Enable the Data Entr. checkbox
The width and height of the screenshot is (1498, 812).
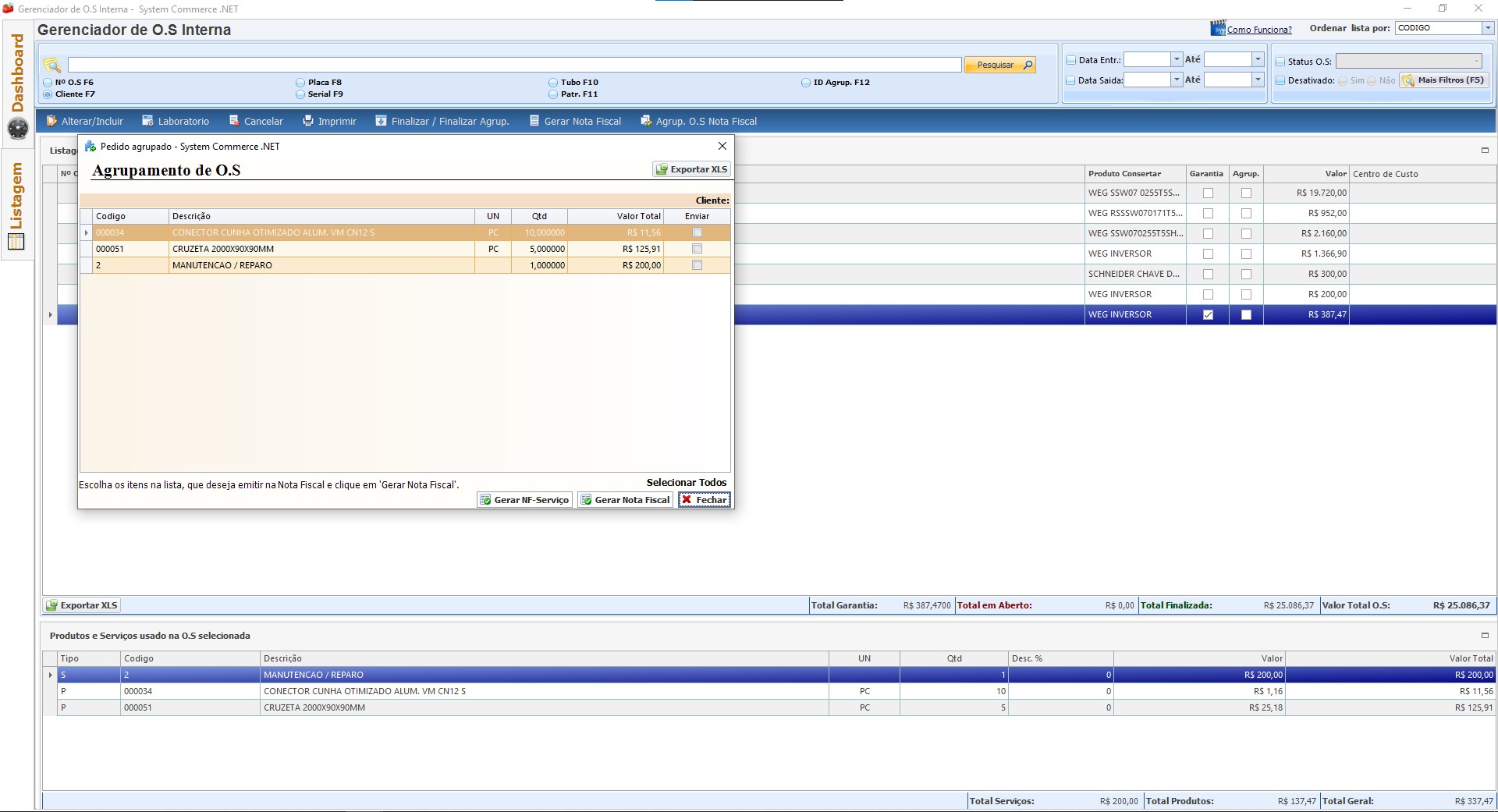[x=1071, y=60]
